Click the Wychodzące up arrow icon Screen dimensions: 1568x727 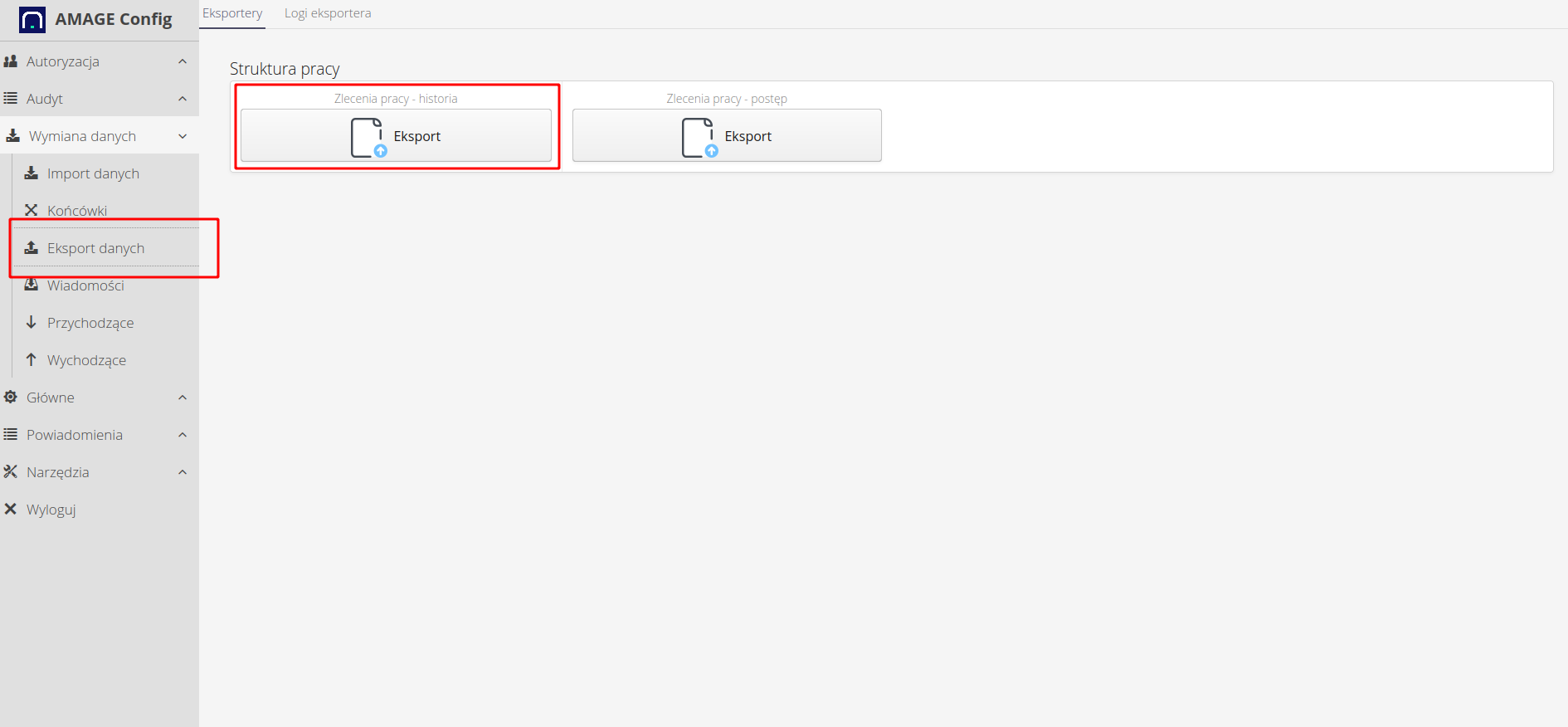32,359
